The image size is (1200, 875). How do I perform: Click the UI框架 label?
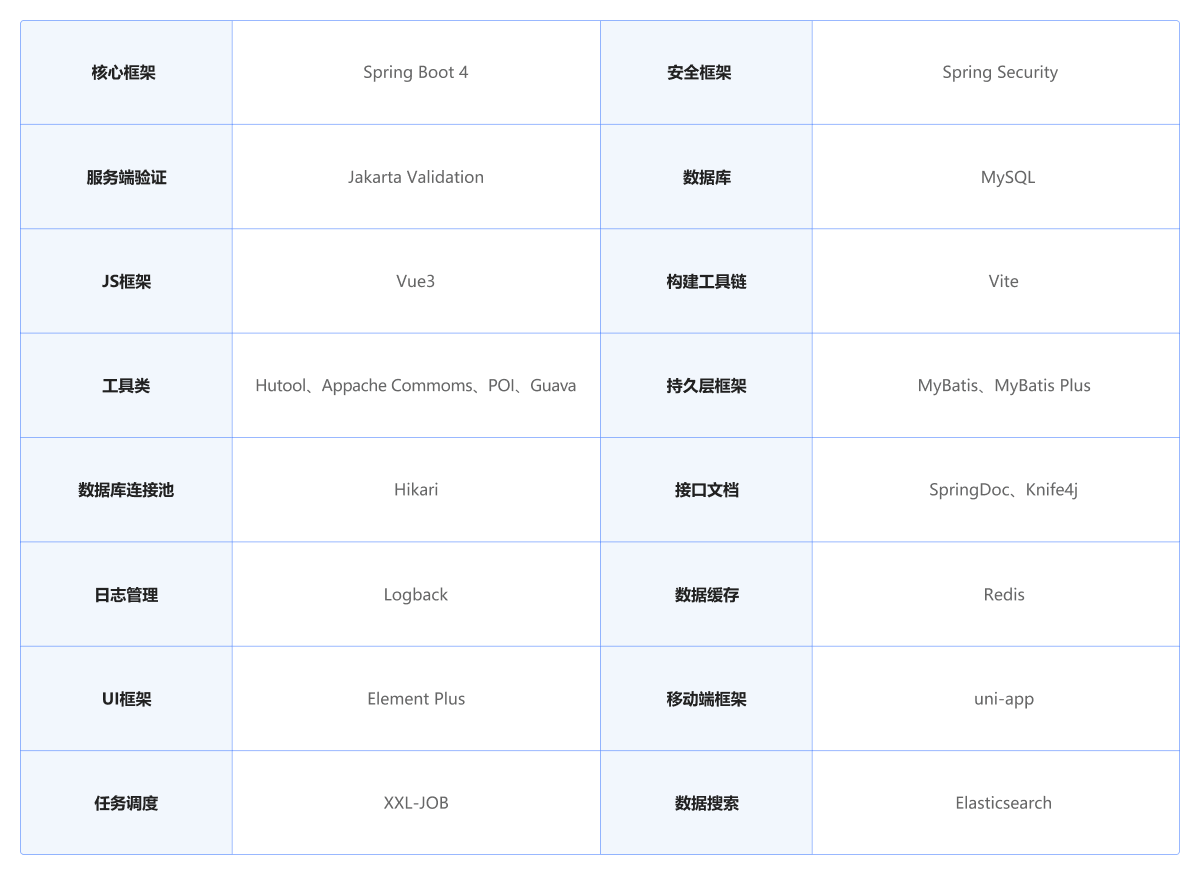(x=126, y=698)
